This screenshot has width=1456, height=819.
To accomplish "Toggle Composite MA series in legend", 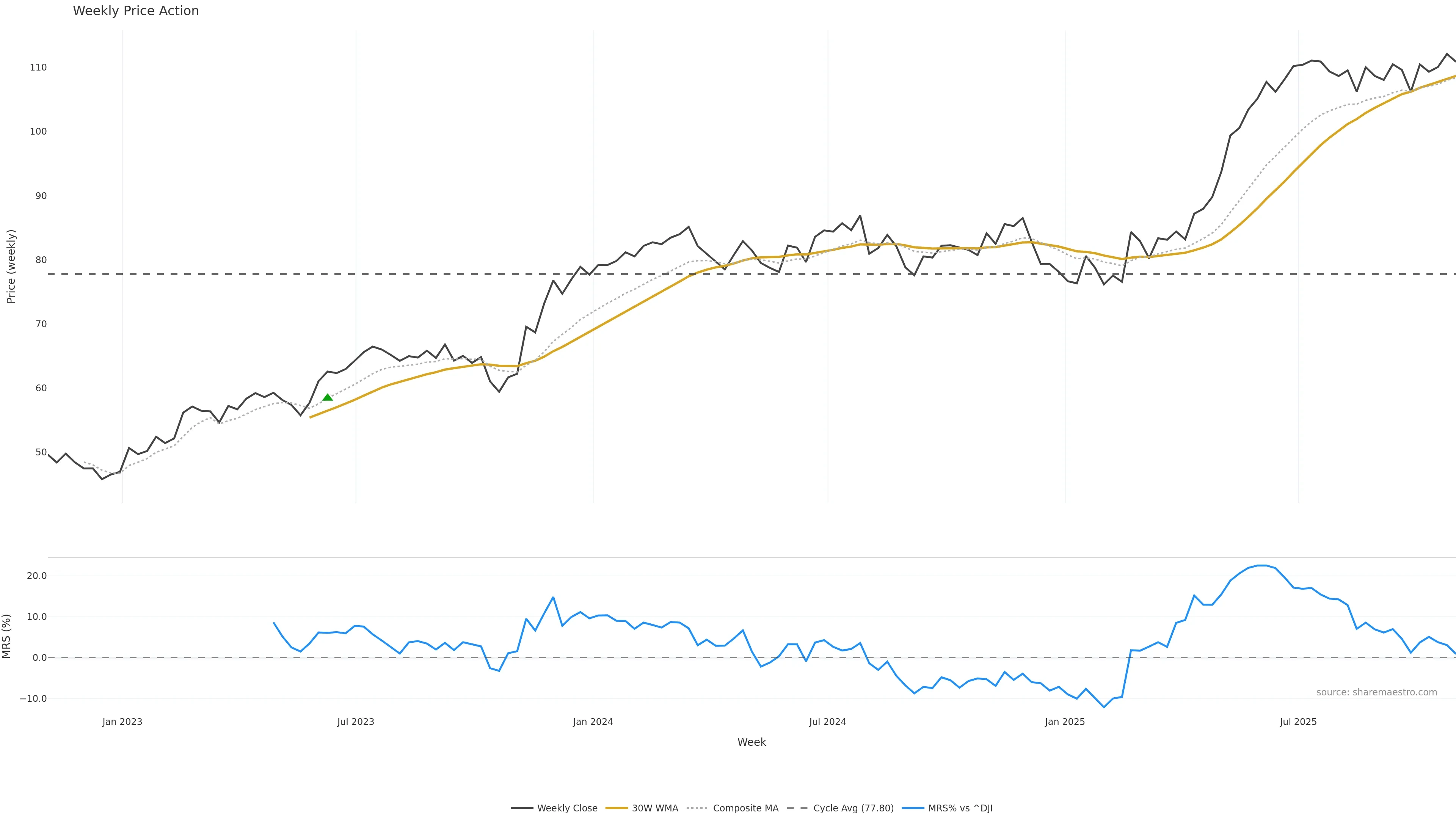I will click(x=745, y=808).
